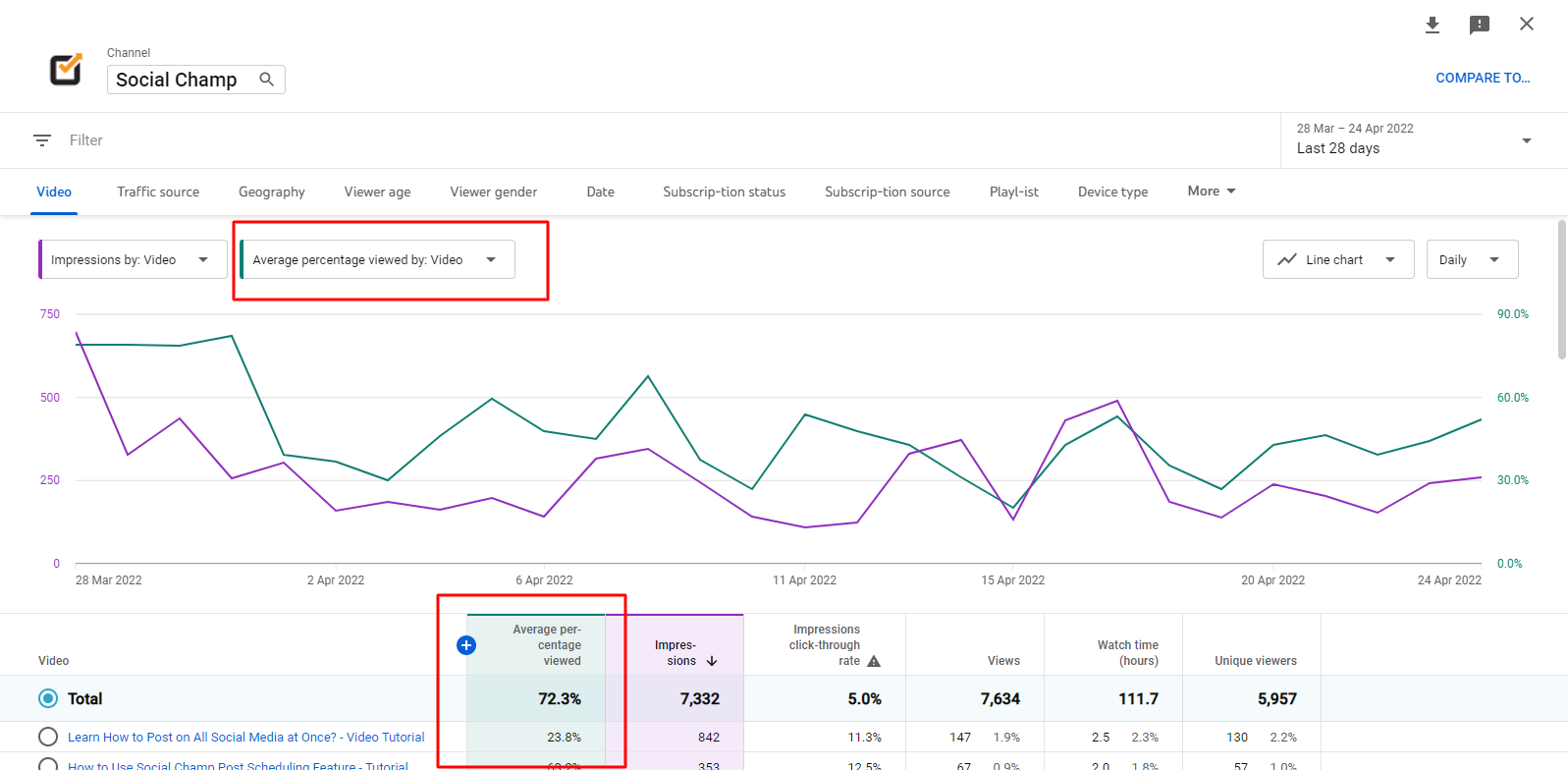Click the Social Champ channel search box

coord(196,80)
